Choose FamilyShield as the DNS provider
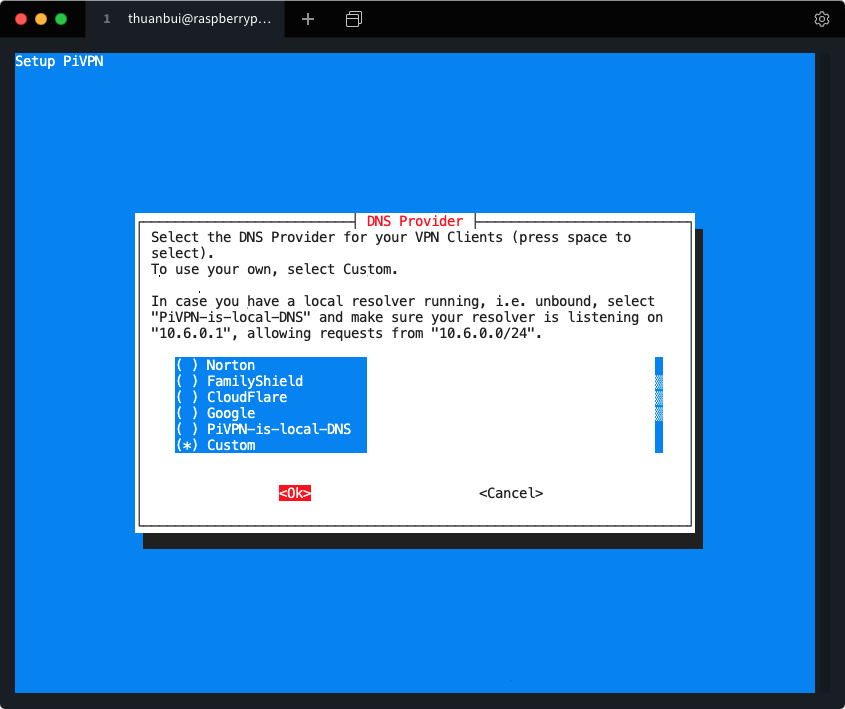Viewport: 845px width, 709px height. (x=254, y=381)
